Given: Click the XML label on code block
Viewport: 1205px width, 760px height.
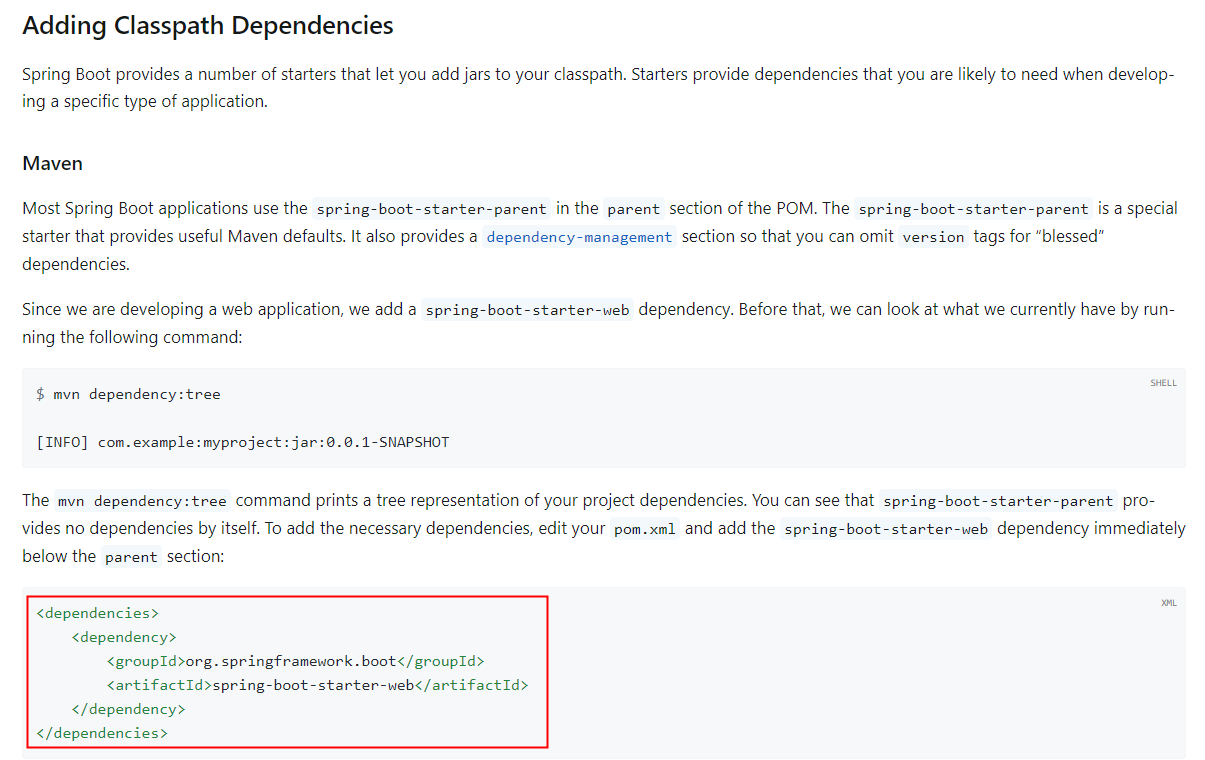Looking at the screenshot, I should pyautogui.click(x=1168, y=603).
